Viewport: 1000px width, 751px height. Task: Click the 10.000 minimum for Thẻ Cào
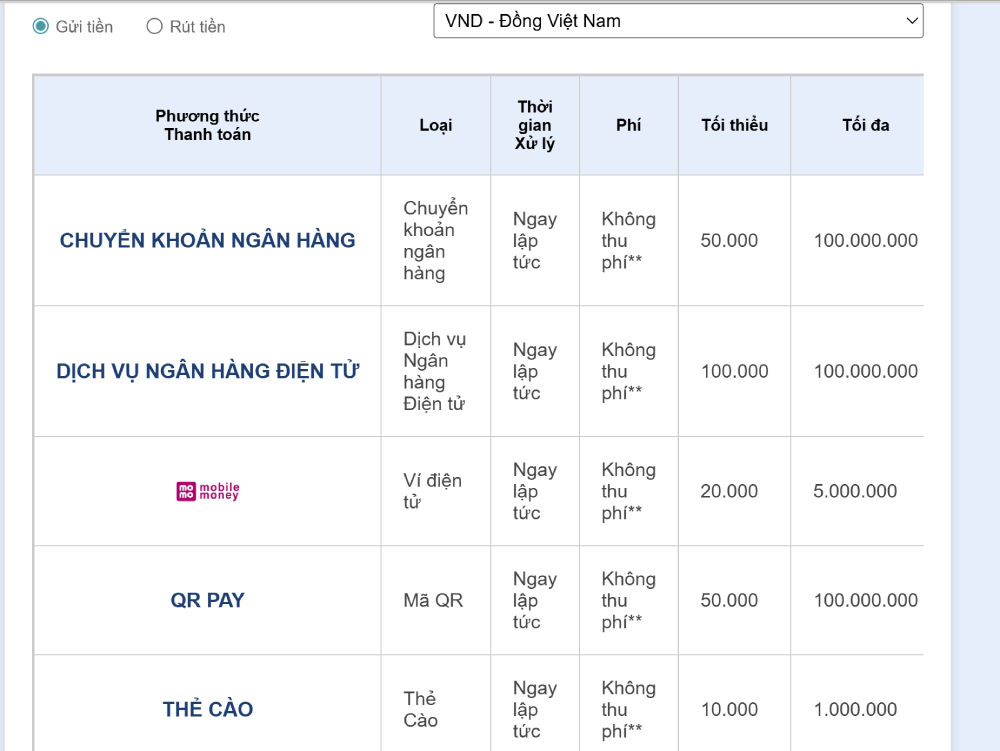[x=729, y=709]
